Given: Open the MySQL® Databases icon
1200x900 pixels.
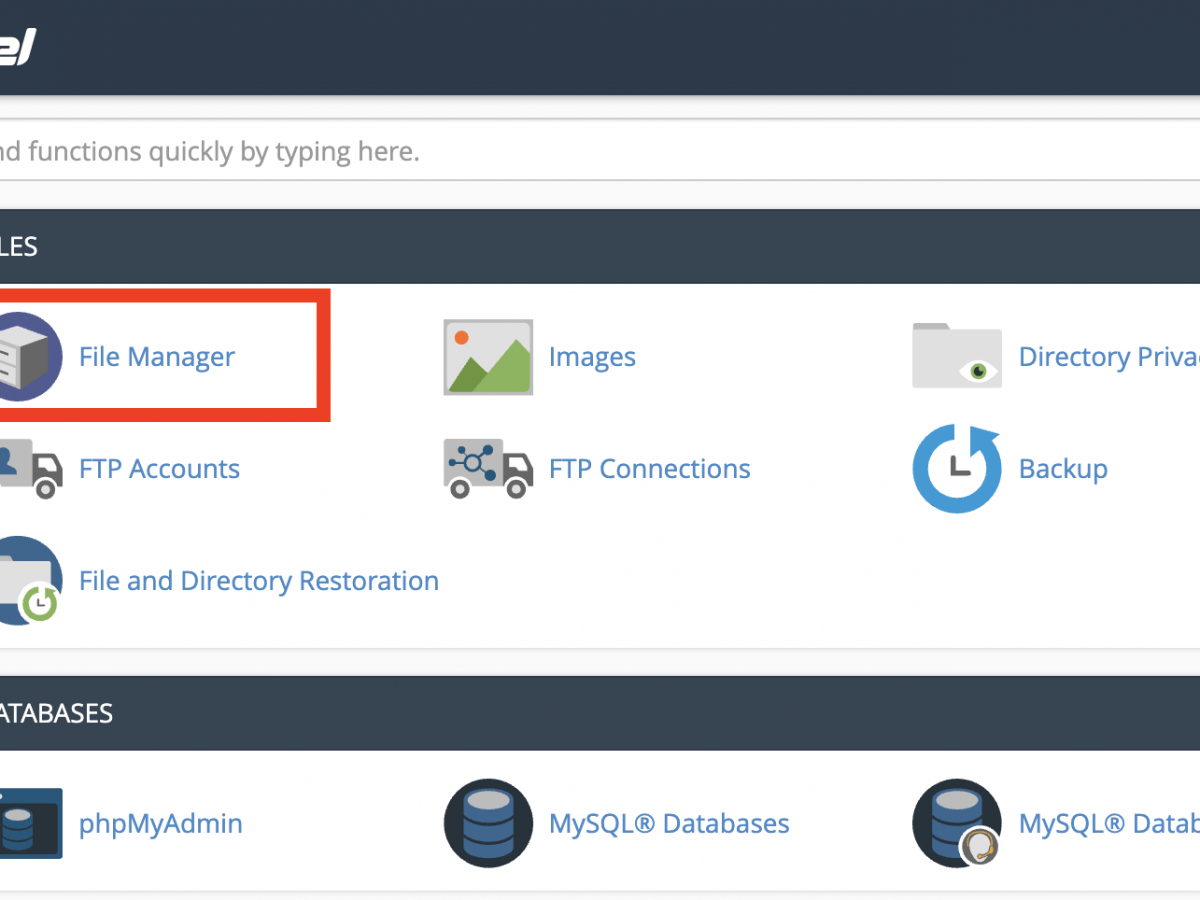Looking at the screenshot, I should (488, 824).
